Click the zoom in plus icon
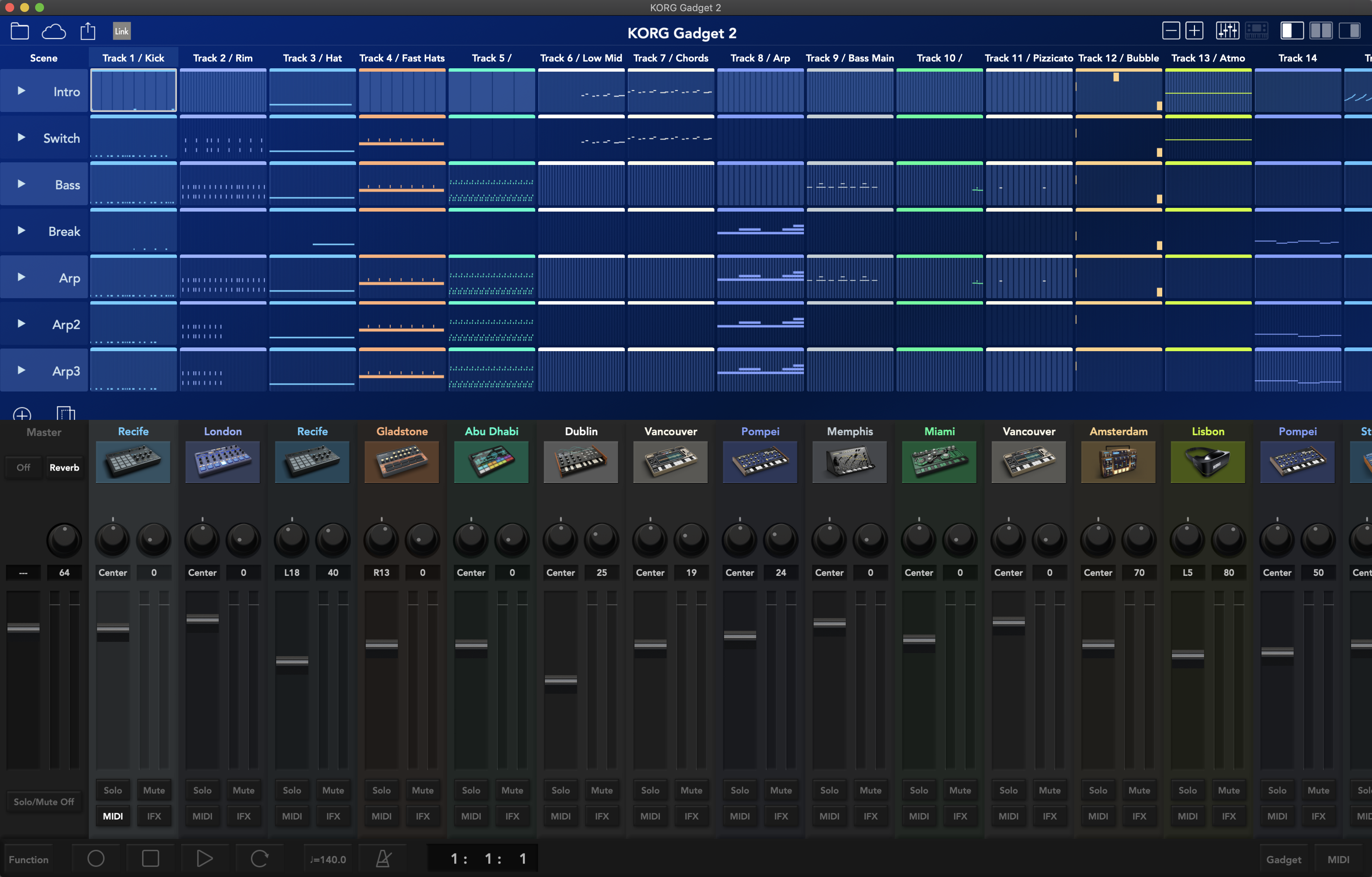 (x=1194, y=30)
